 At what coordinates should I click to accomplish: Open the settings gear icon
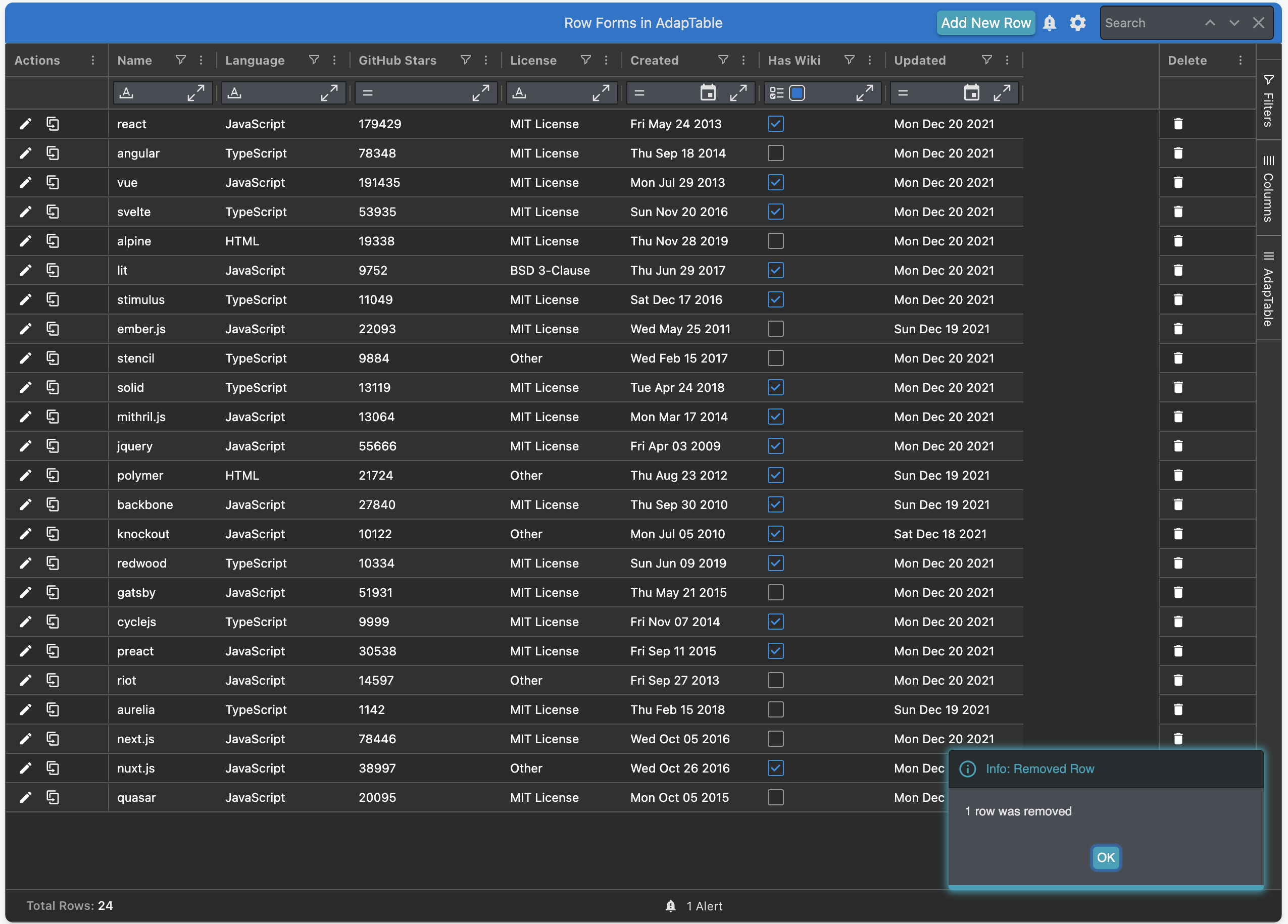(x=1078, y=23)
